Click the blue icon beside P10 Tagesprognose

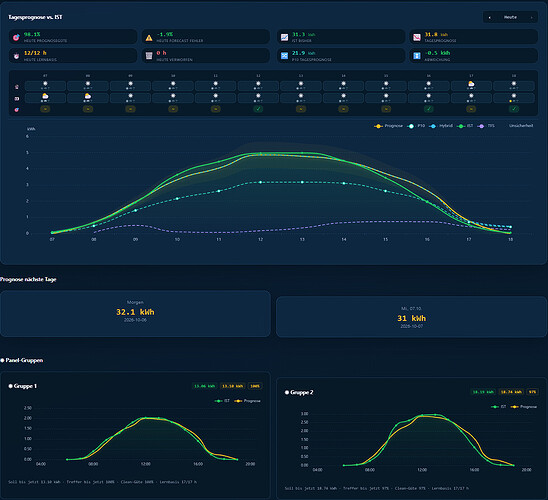[284, 56]
